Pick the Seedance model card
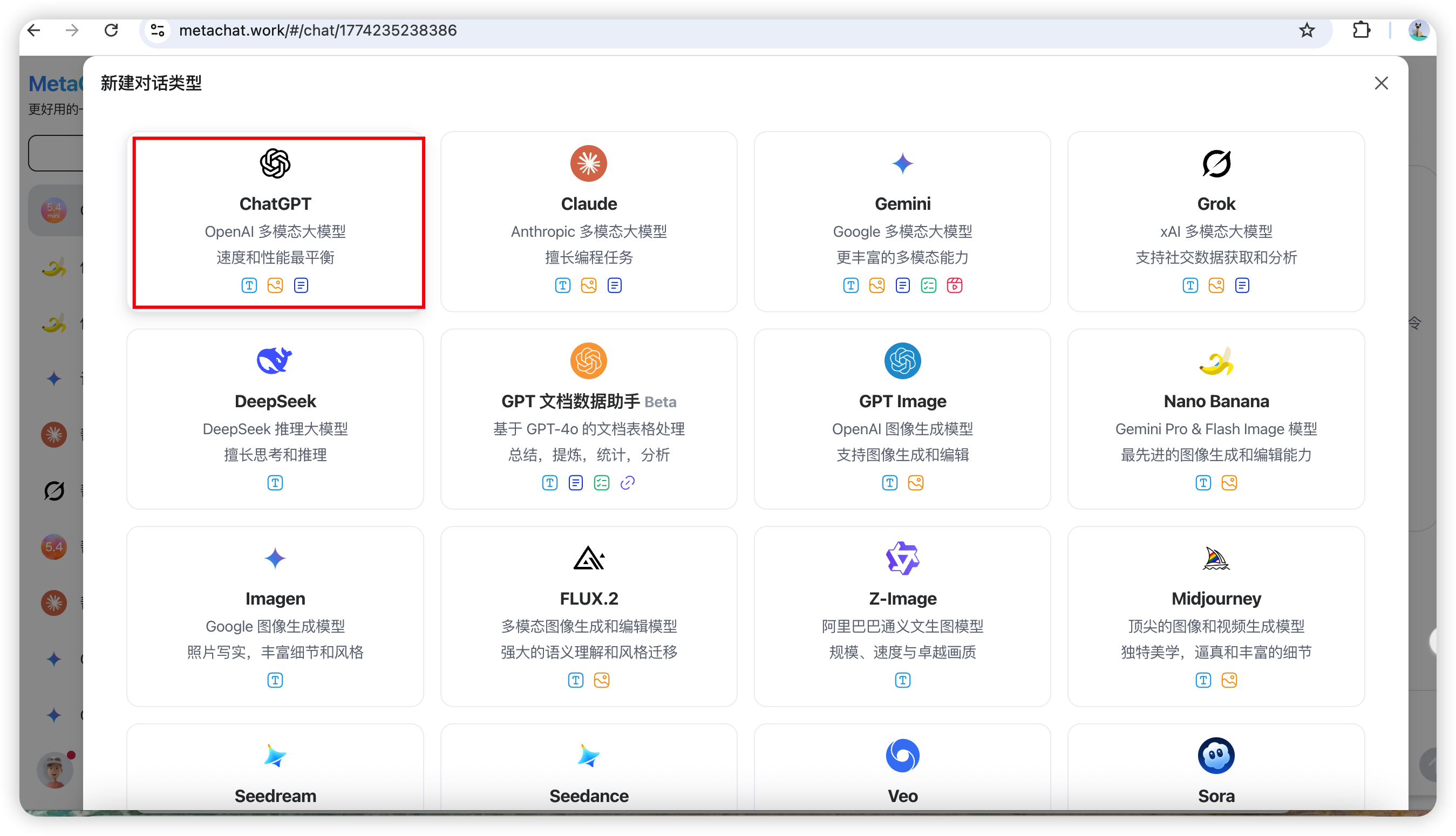The image size is (1456, 836). [588, 770]
